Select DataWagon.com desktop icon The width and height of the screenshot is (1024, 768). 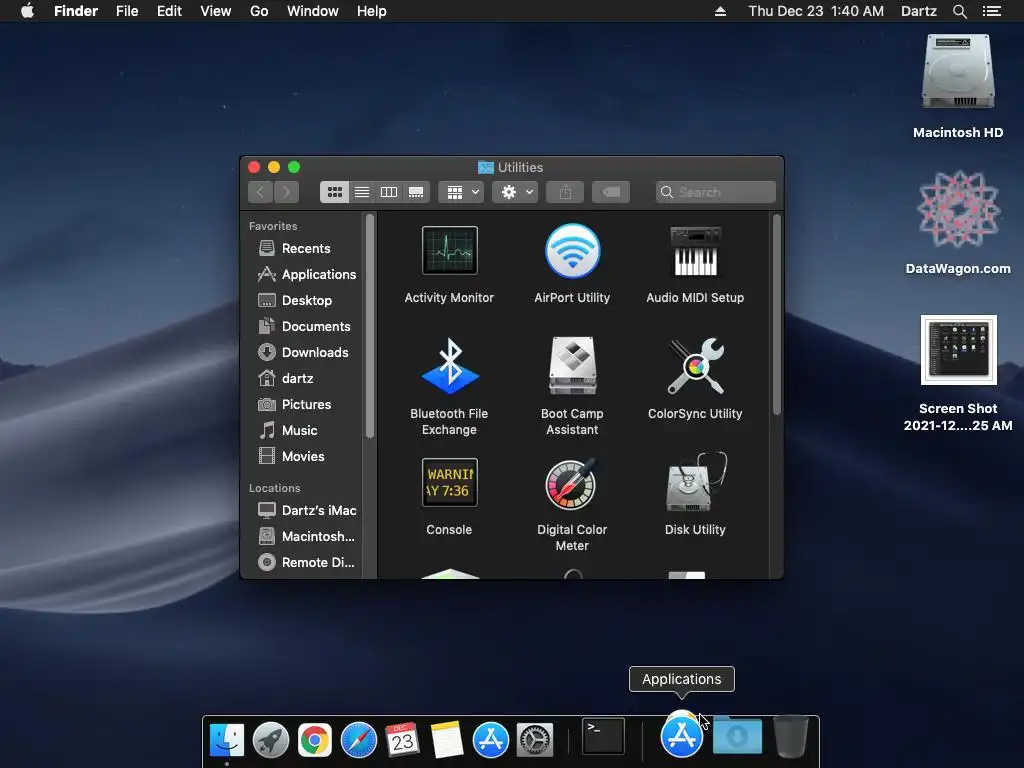[958, 209]
